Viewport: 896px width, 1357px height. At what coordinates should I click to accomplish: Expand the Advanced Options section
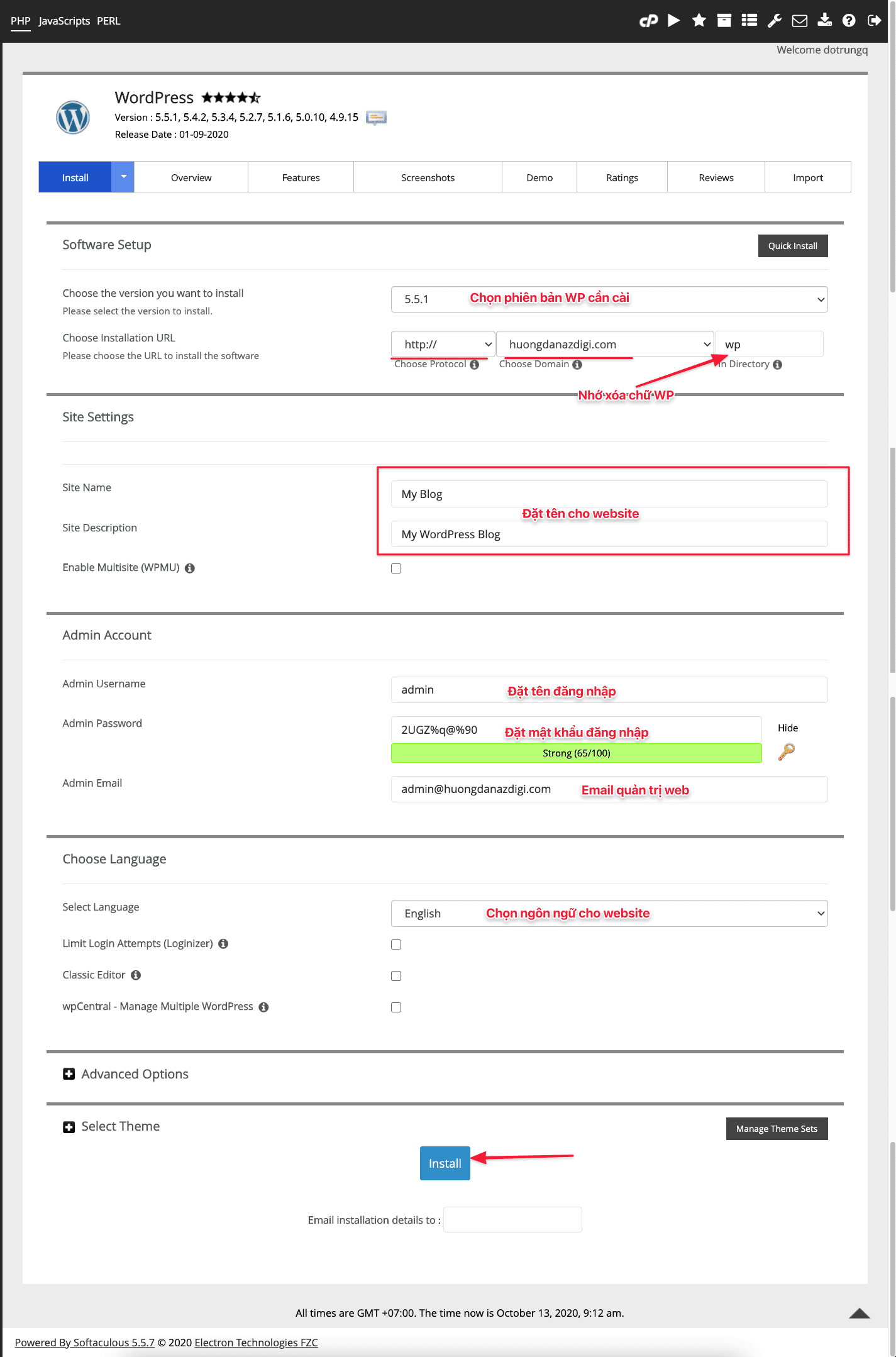click(69, 1074)
